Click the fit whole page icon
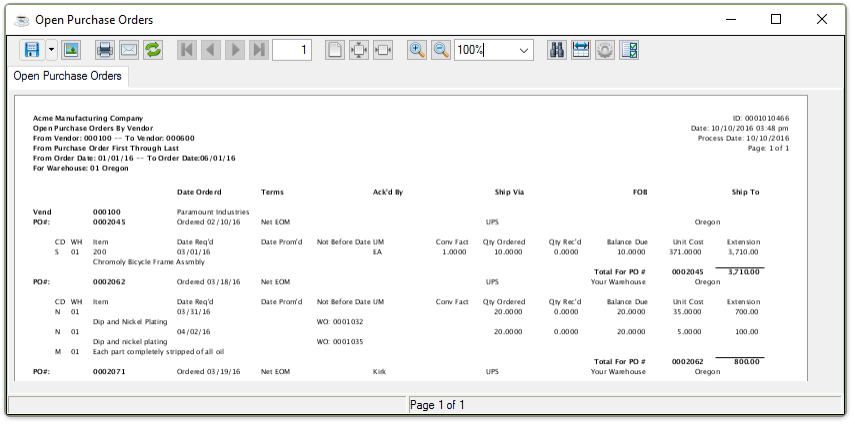 coord(359,49)
